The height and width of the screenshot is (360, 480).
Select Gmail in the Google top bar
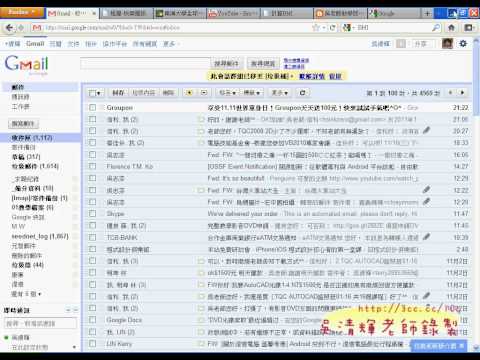35,44
